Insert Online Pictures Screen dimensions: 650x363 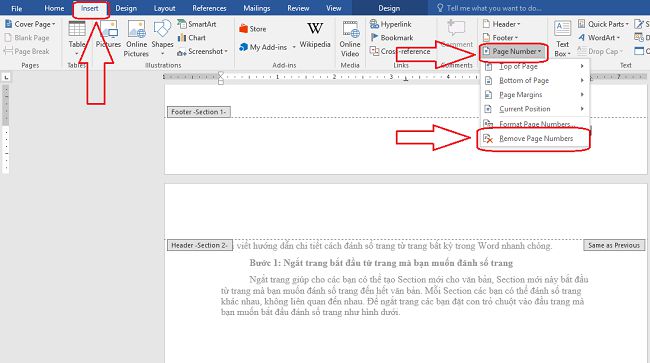136,39
